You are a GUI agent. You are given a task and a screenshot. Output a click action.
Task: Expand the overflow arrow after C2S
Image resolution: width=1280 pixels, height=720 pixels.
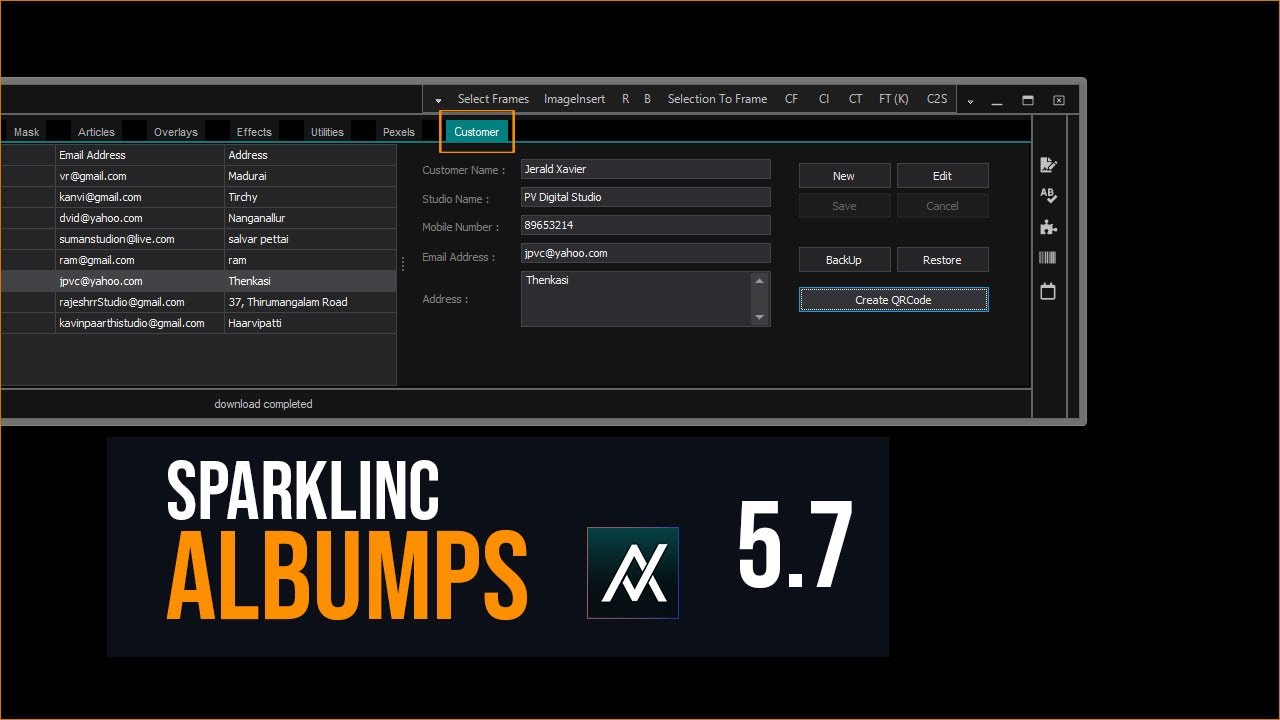970,101
